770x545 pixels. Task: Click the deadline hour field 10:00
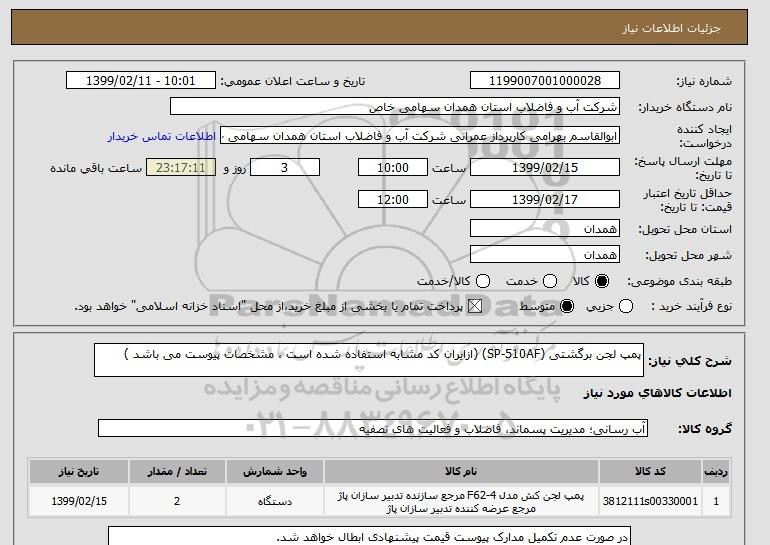393,167
